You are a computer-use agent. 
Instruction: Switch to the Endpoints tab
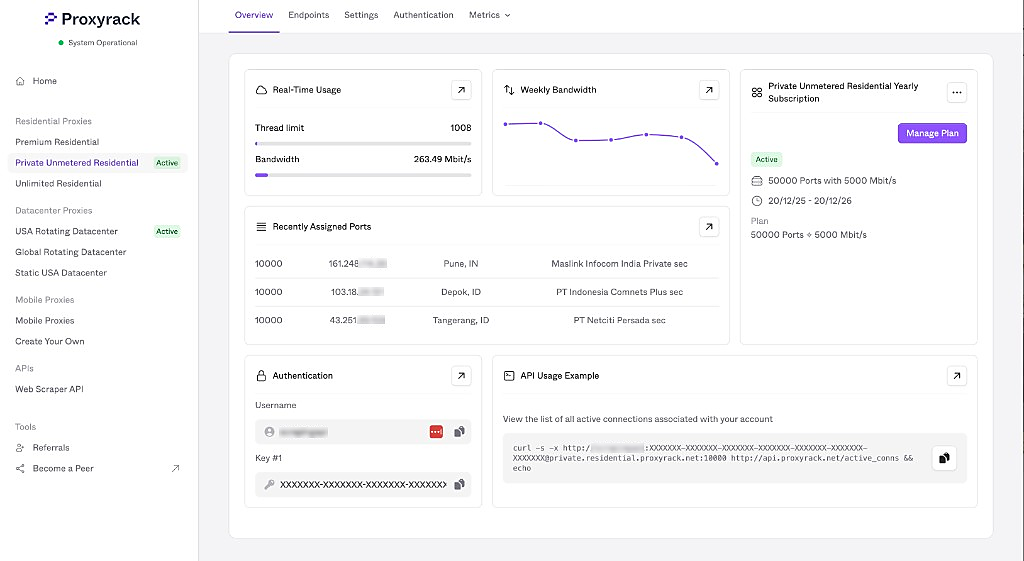click(309, 15)
